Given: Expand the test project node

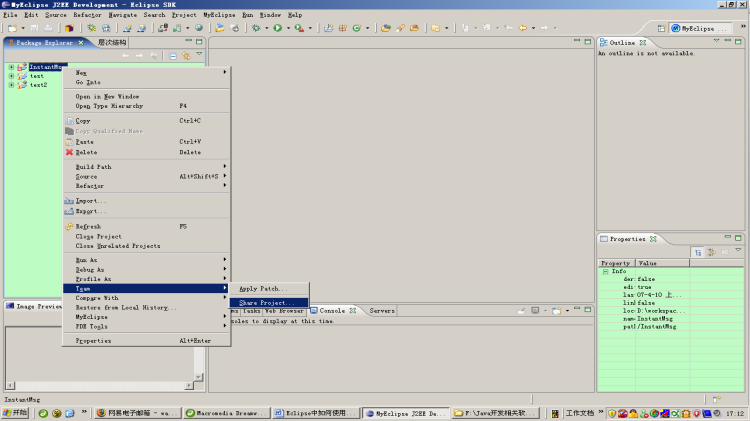Looking at the screenshot, I should tap(11, 76).
